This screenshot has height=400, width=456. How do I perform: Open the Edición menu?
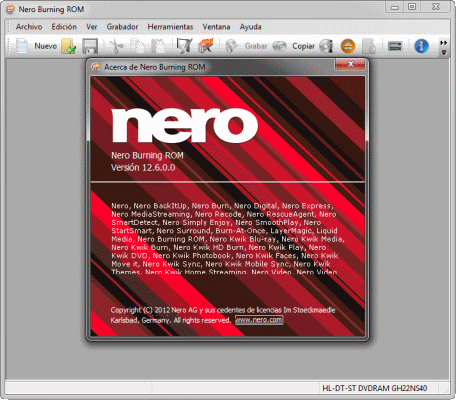[64, 27]
